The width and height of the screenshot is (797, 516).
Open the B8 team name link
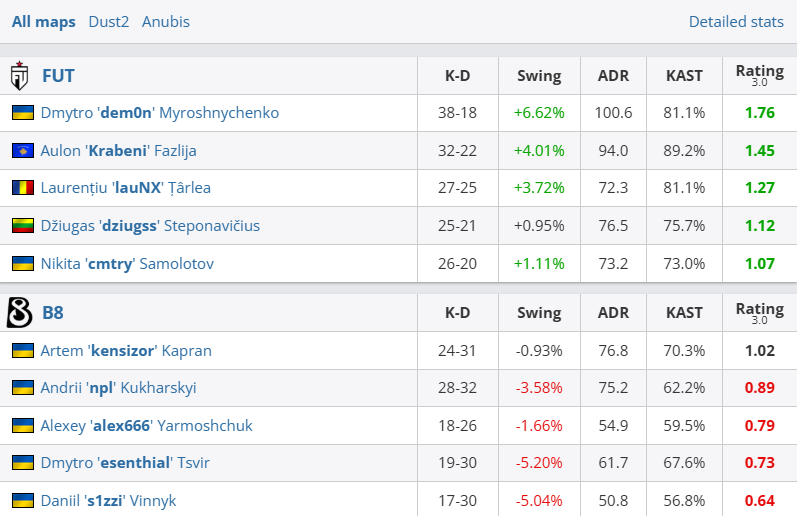pos(53,313)
